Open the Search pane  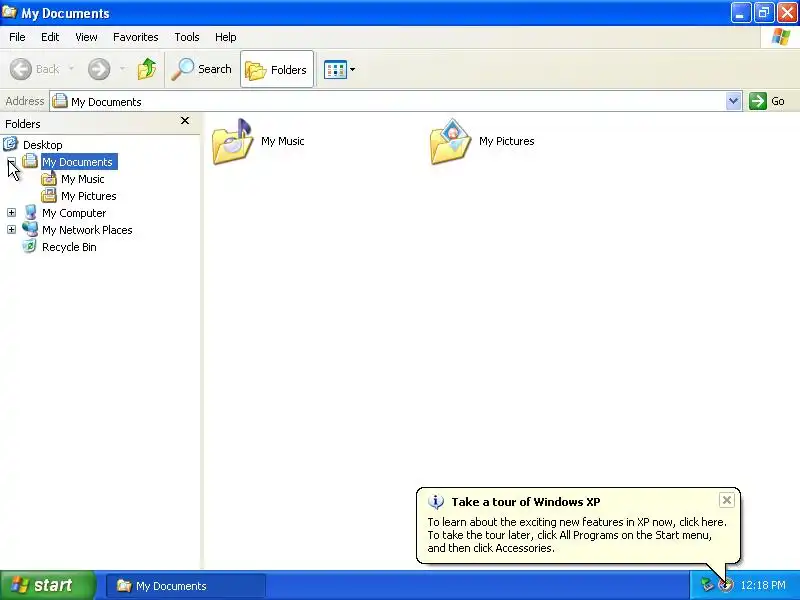[x=202, y=69]
